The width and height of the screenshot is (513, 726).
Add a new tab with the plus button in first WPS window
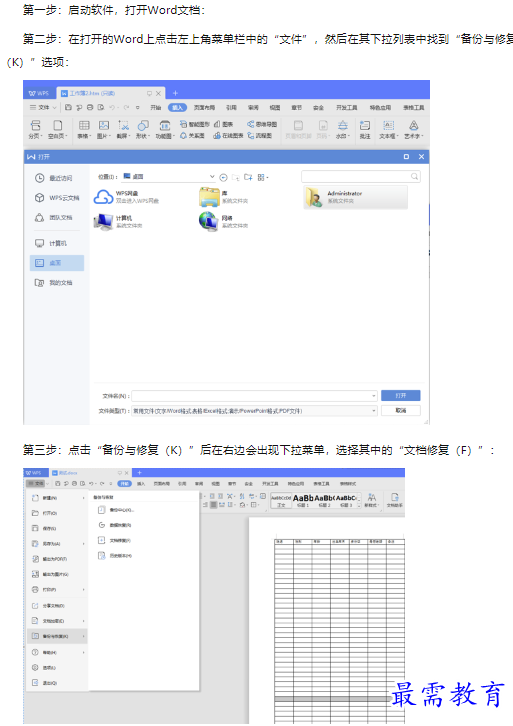click(x=175, y=93)
